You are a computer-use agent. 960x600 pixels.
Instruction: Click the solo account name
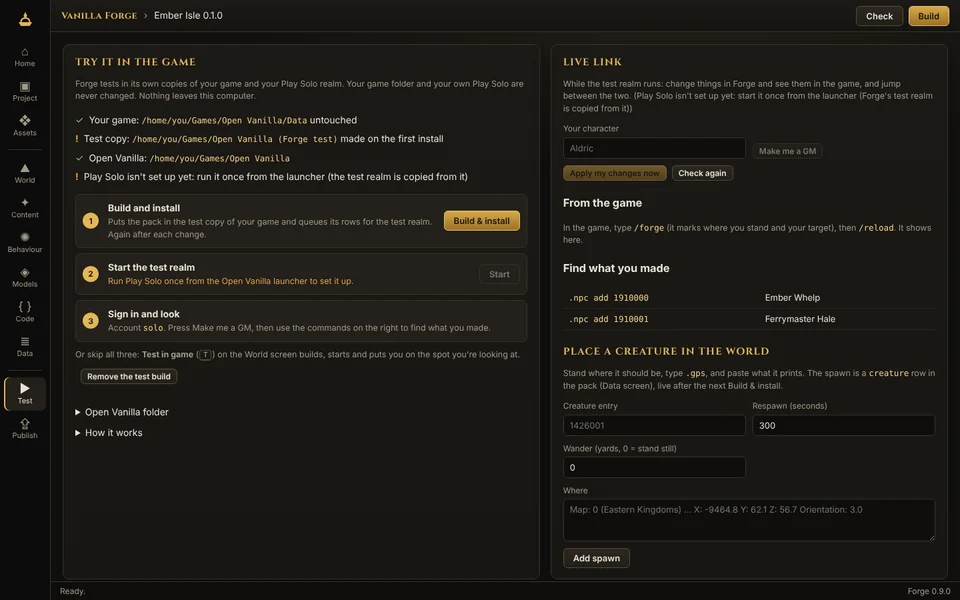pos(153,328)
